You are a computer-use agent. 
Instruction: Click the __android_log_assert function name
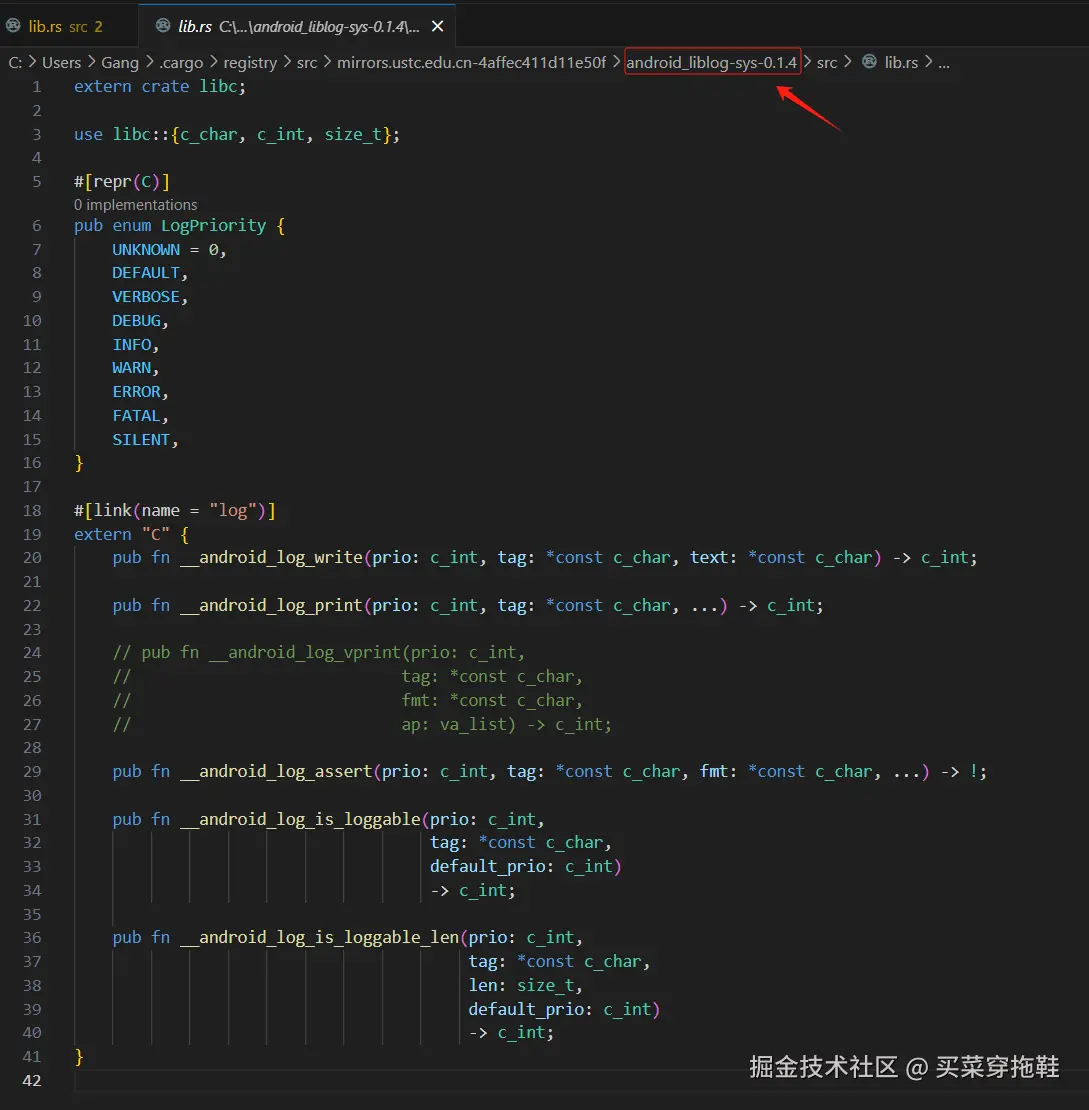click(x=276, y=772)
